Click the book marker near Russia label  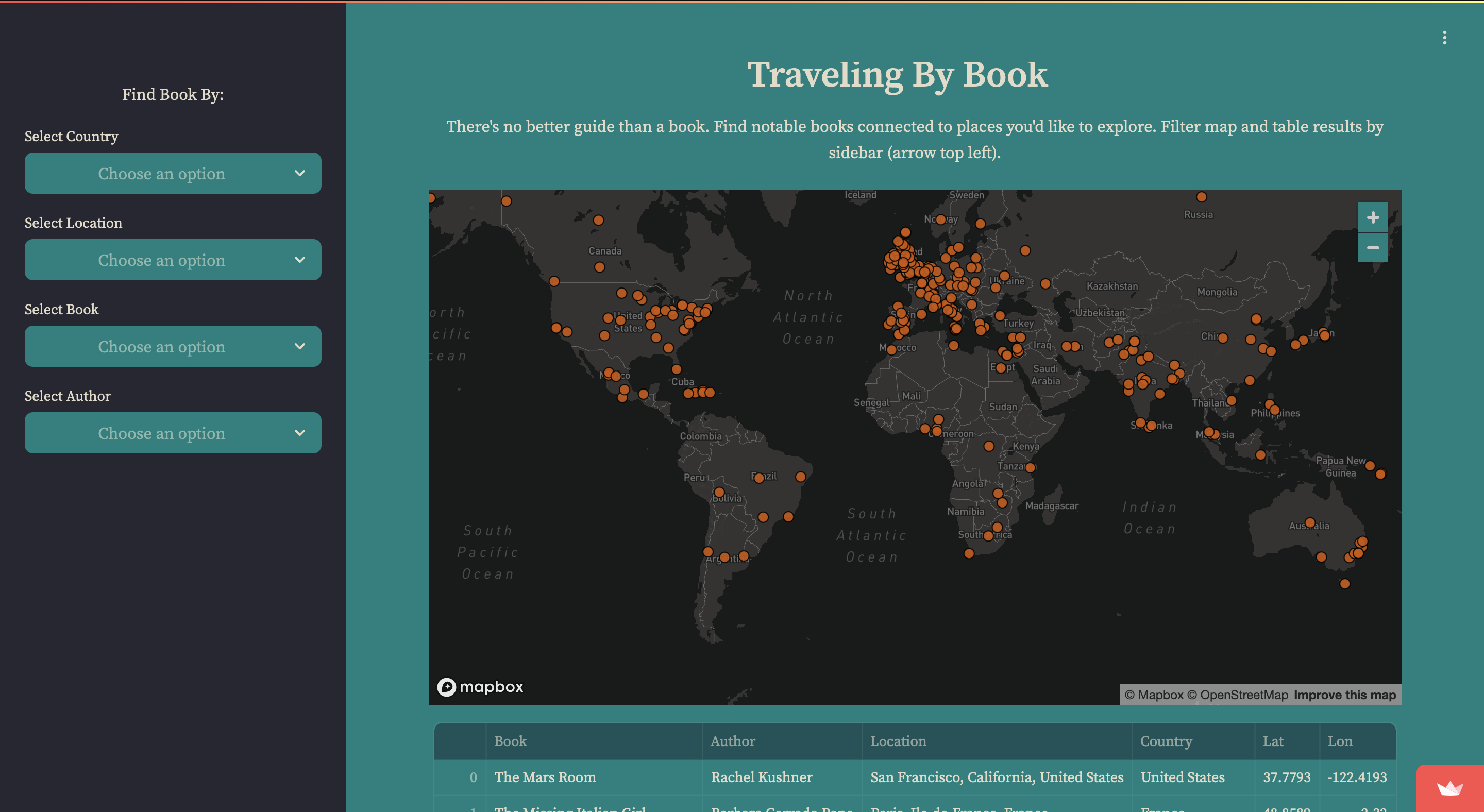(1201, 197)
